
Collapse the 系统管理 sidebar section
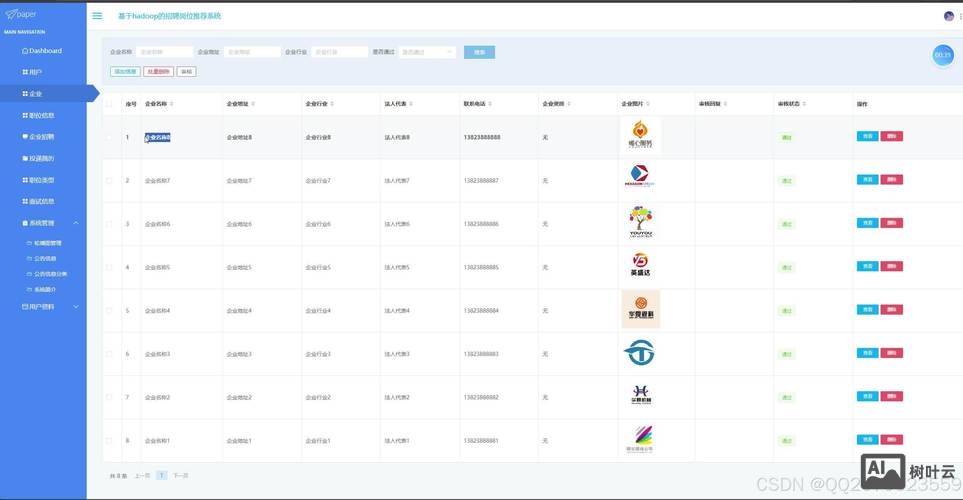tap(76, 223)
